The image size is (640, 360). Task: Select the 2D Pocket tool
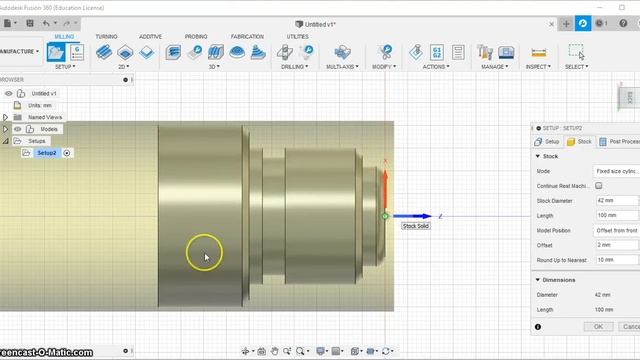(x=125, y=52)
